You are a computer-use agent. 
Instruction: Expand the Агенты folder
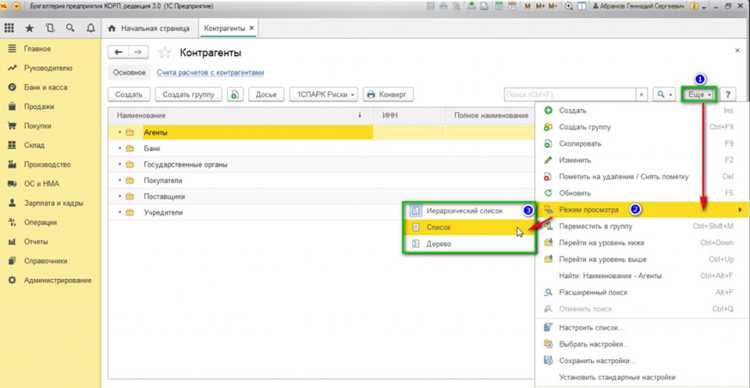click(120, 133)
